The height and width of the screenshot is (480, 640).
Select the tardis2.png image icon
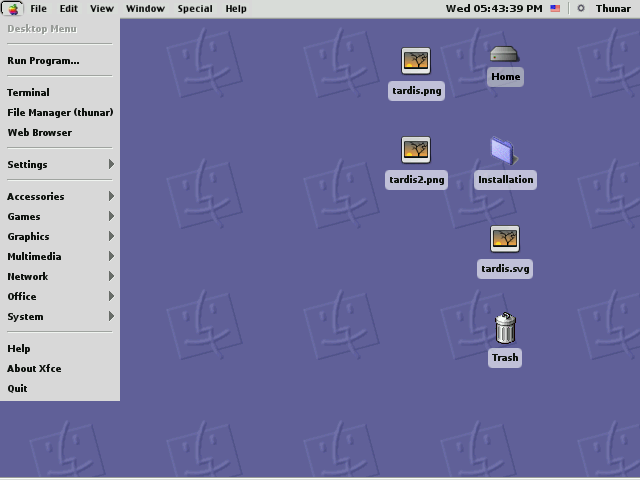tap(416, 150)
